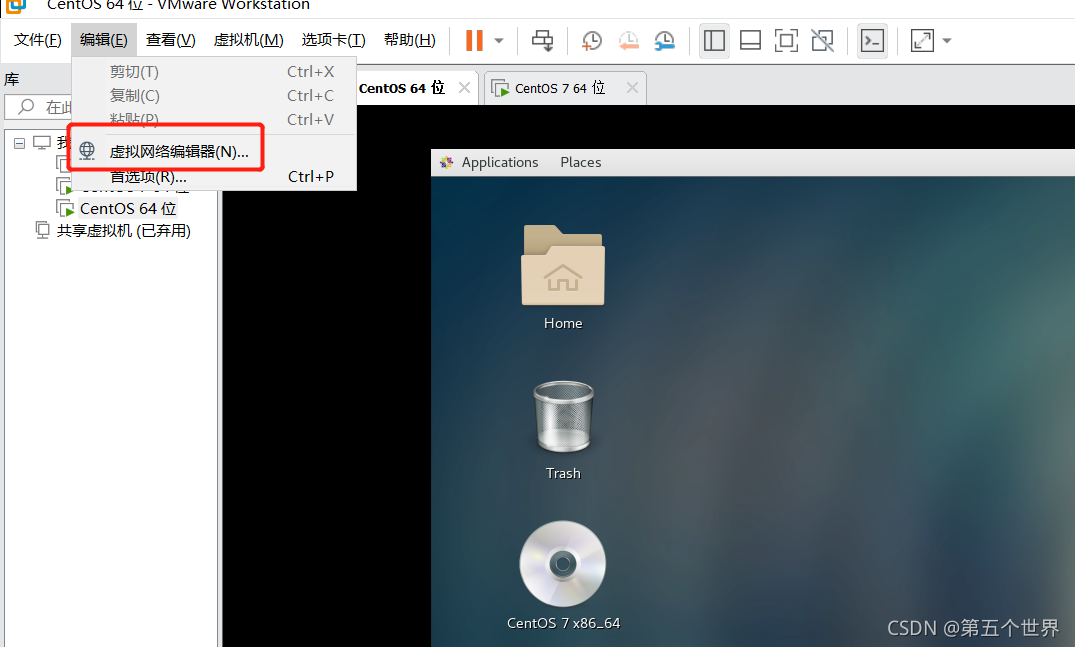Screen dimensions: 1075x647
Task: Choose 首选项(R)... menu entry
Action: 214,177
